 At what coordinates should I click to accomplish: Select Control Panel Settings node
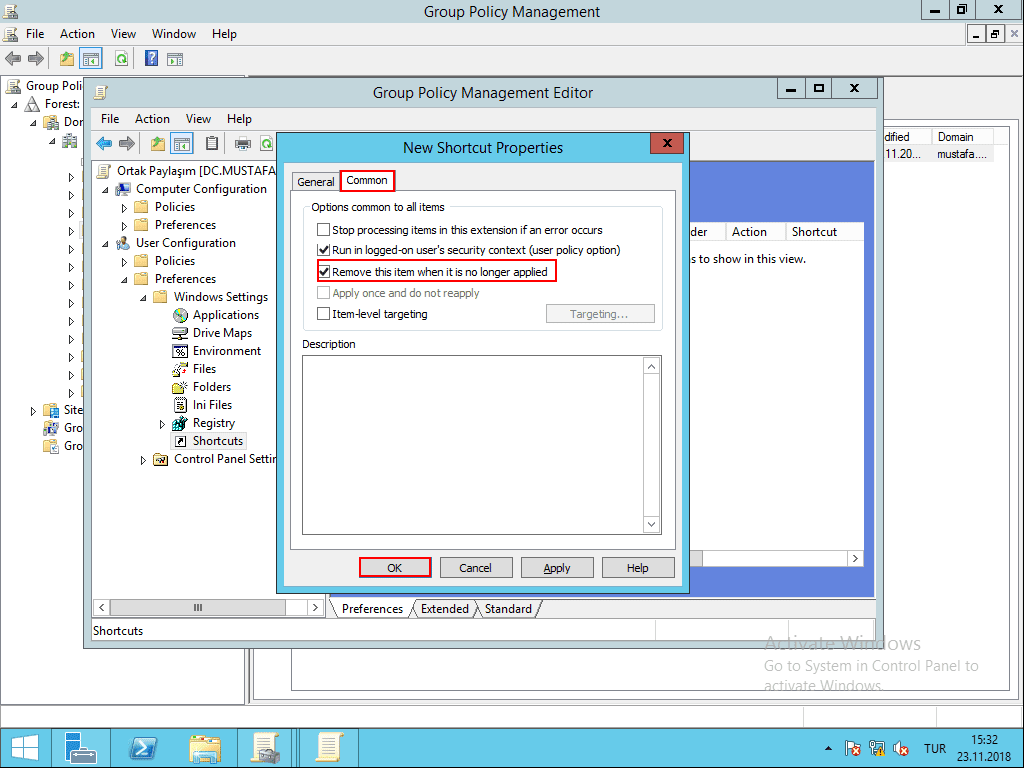(225, 459)
